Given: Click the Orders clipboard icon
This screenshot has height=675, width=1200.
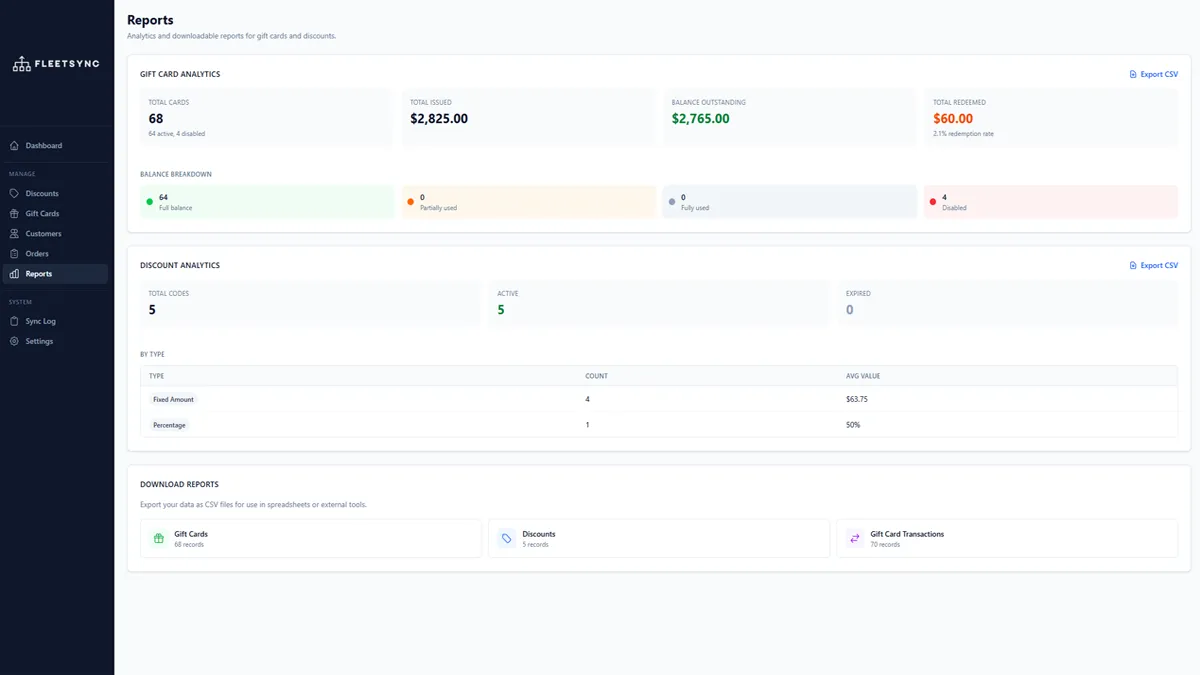Looking at the screenshot, I should point(14,254).
